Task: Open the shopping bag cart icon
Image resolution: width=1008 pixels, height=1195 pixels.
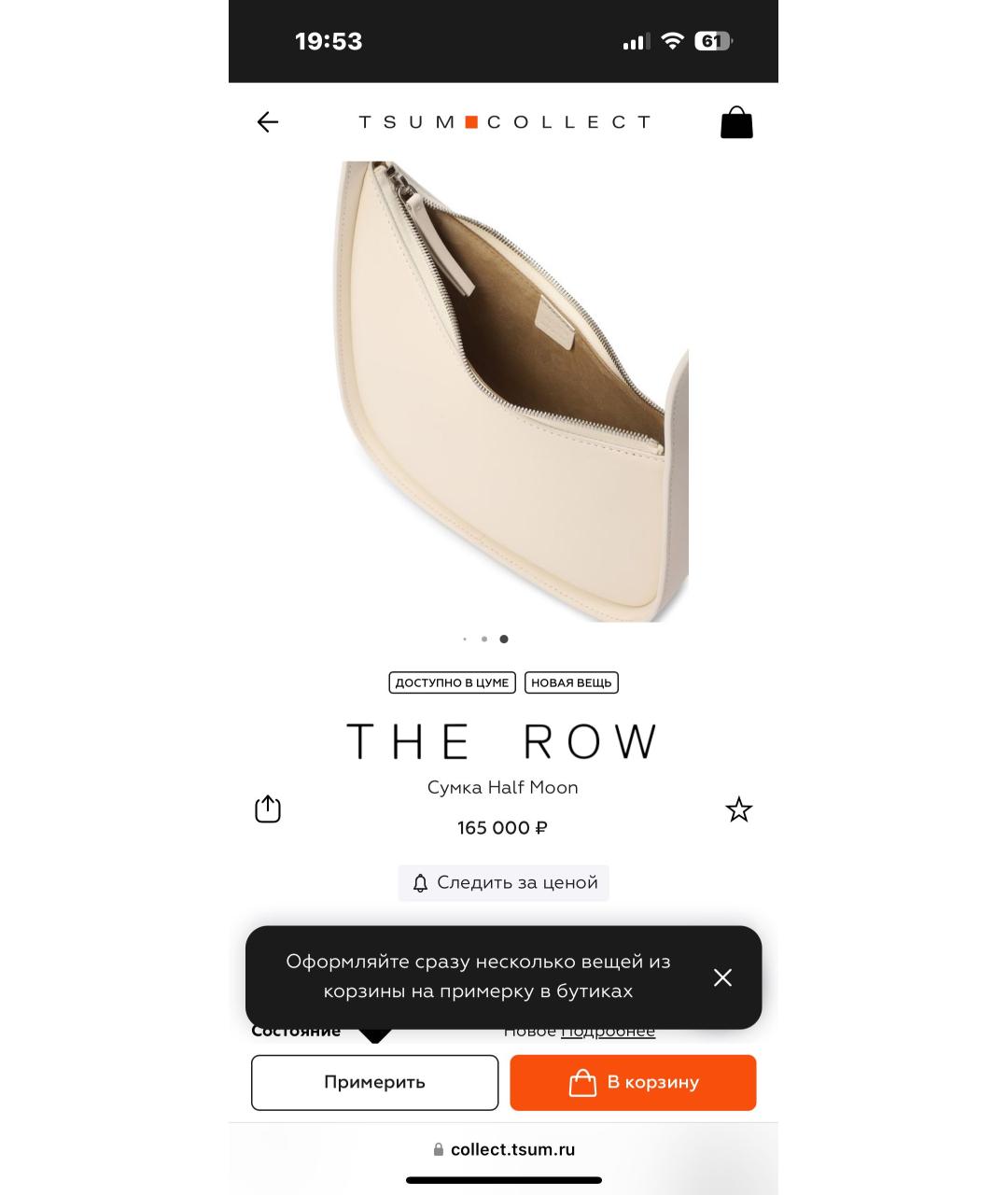Action: [x=736, y=122]
